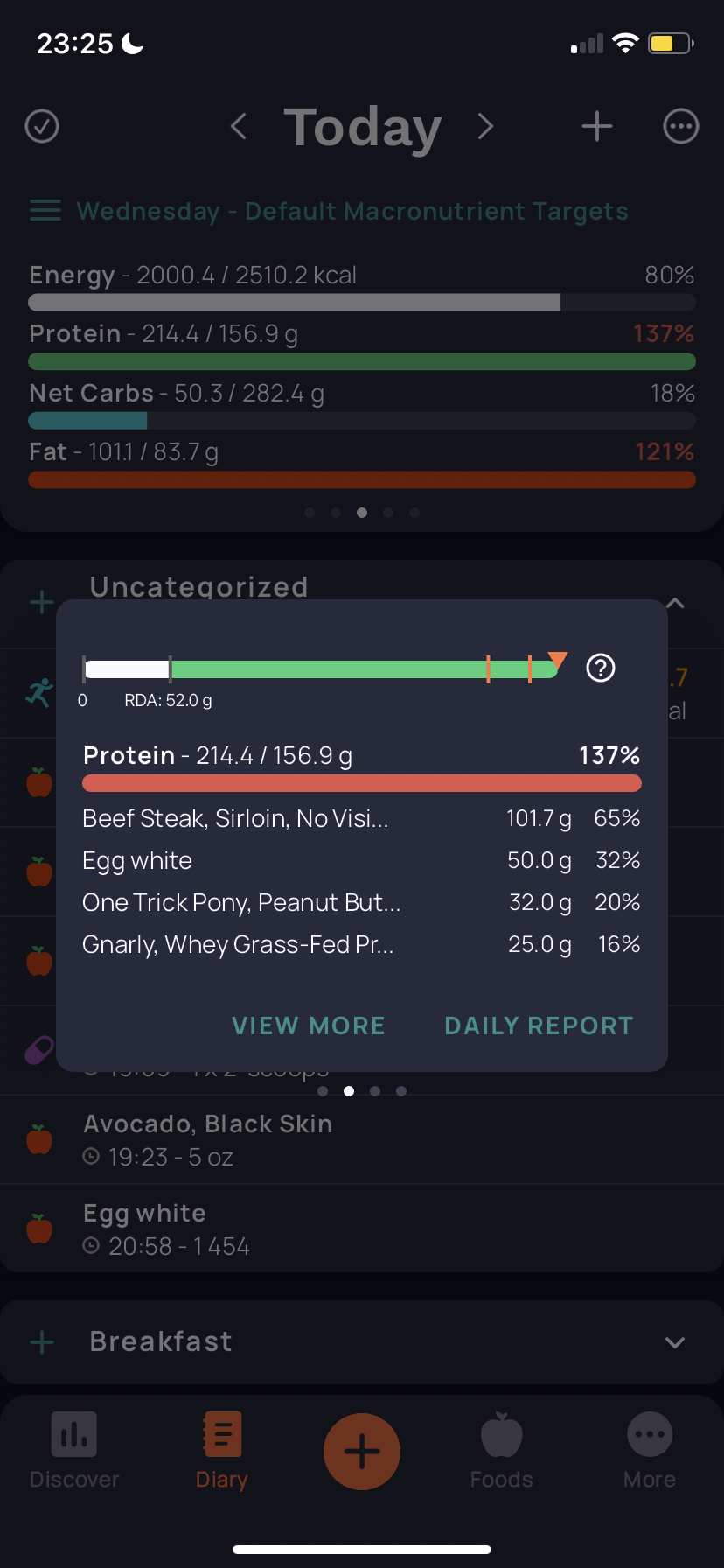Open hamburger menu for macronutrient targets

(45, 211)
